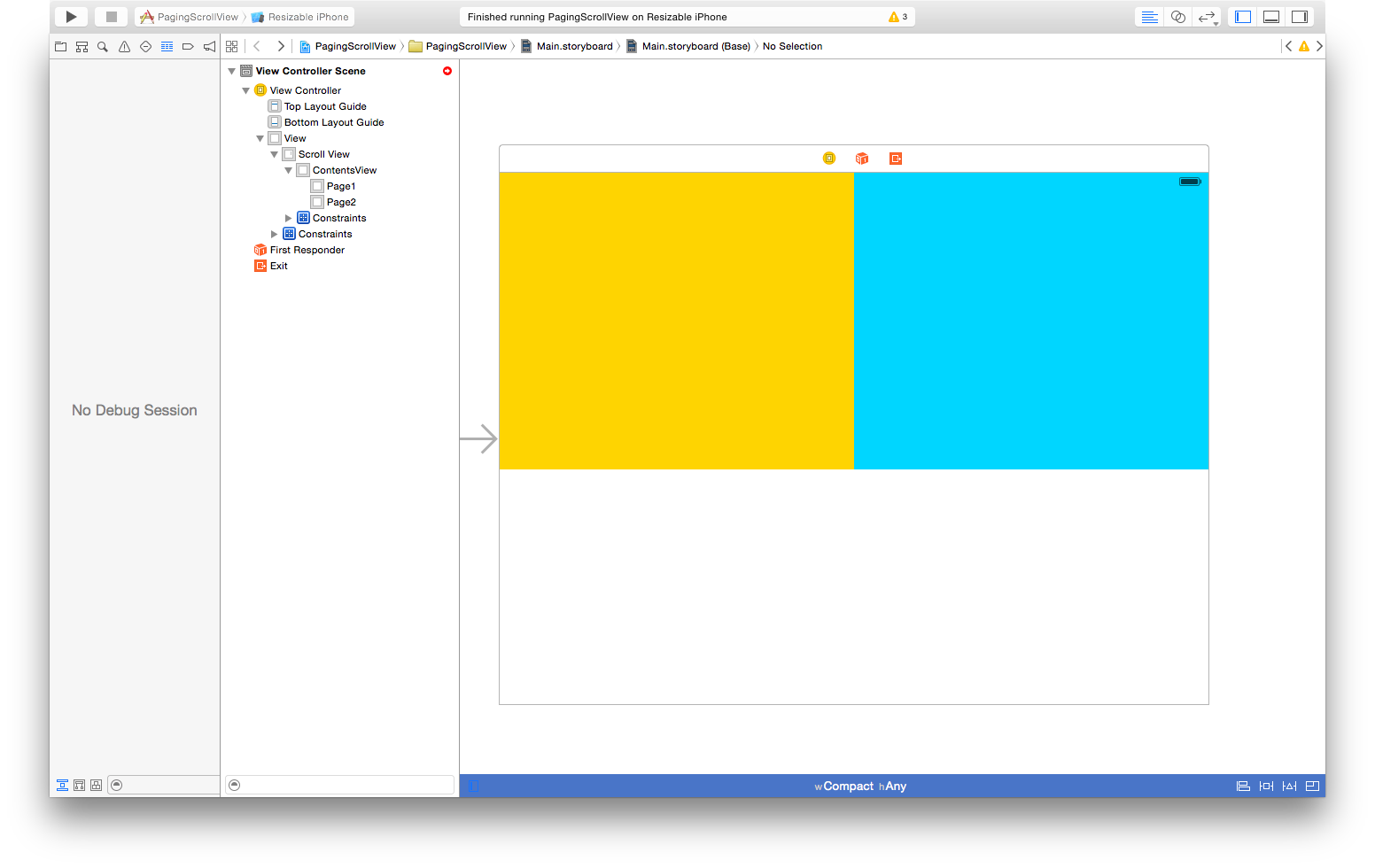Image resolution: width=1375 pixels, height=868 pixels.
Task: Toggle the document outline visibility
Action: pos(474,787)
